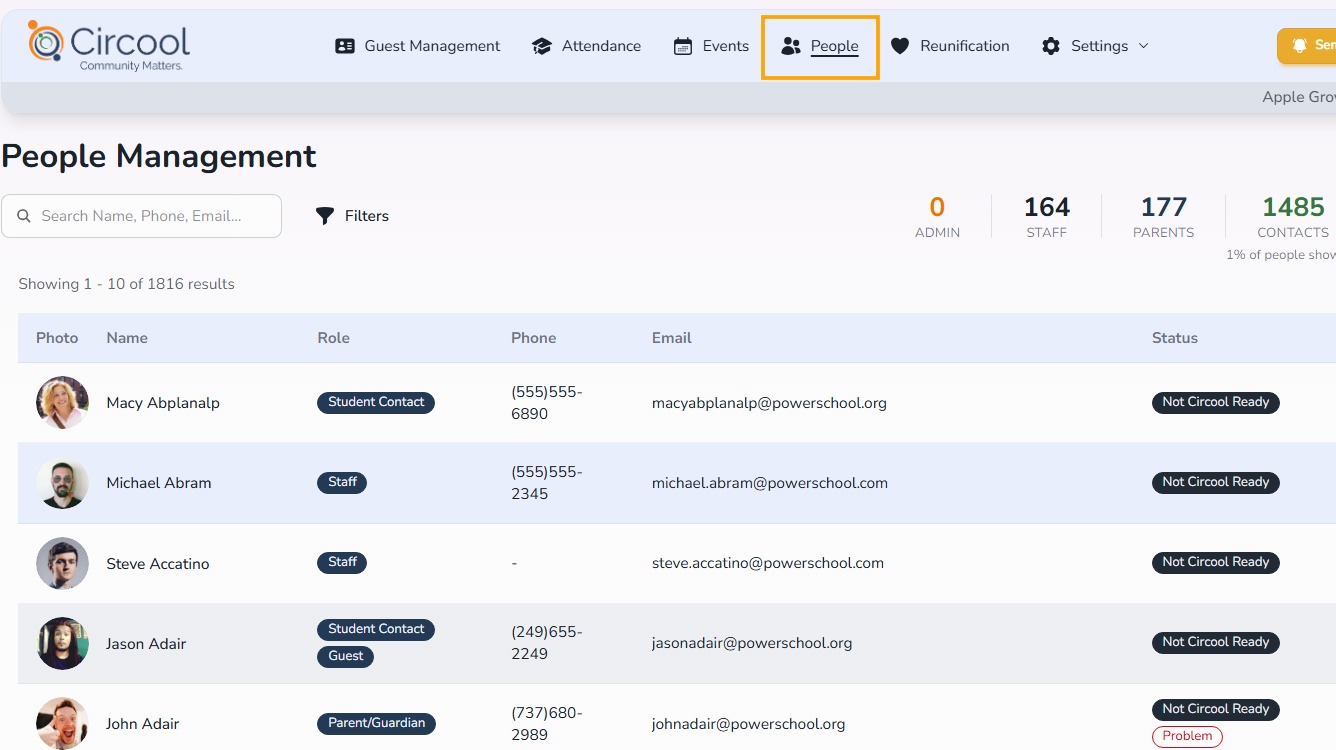Click the Settings gear icon

(1051, 46)
